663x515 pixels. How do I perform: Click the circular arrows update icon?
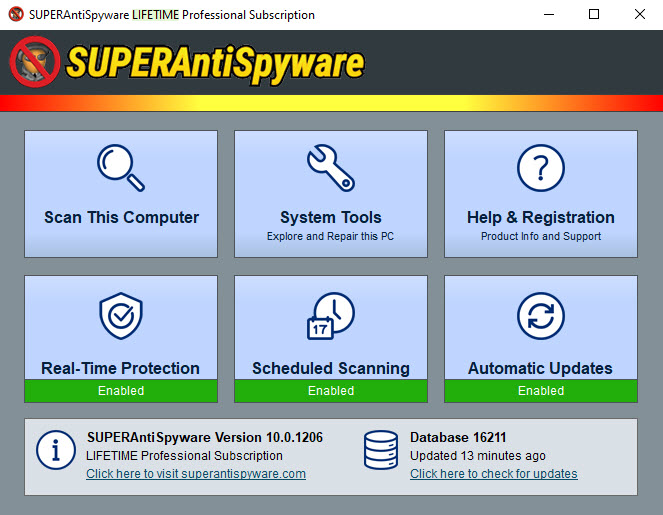[x=541, y=315]
